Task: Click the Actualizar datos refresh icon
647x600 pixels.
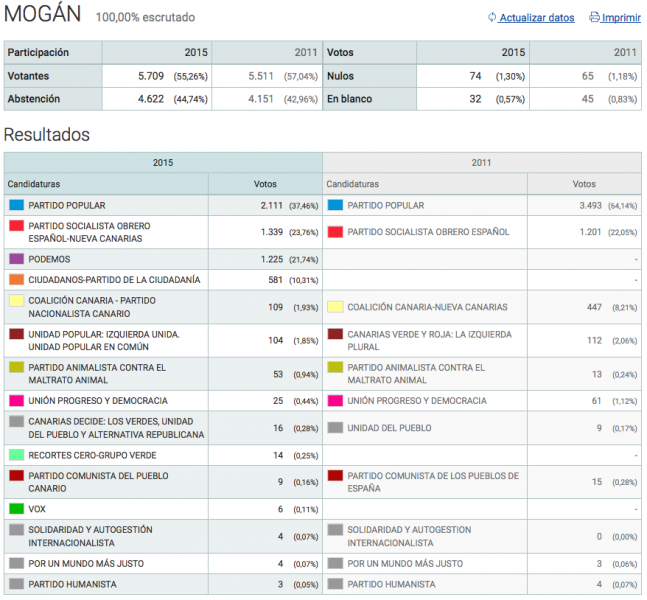Action: (491, 17)
